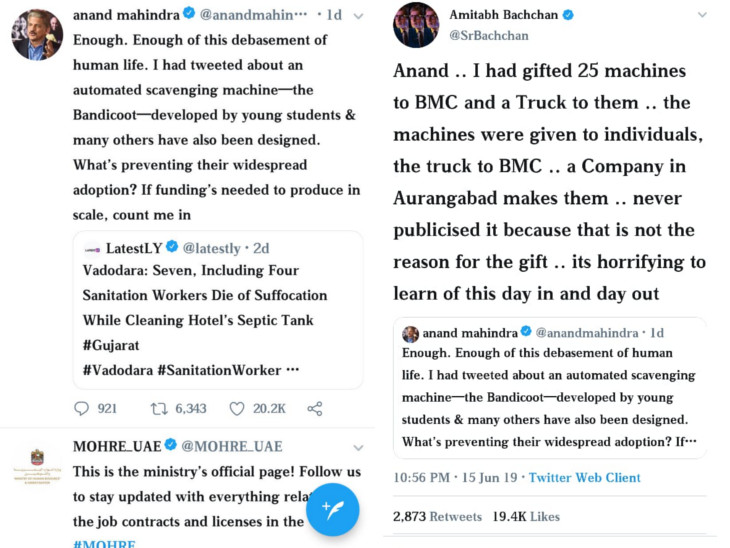Like the tweet with 20.2K likes
Screen dimensions: 730x548
[237, 408]
